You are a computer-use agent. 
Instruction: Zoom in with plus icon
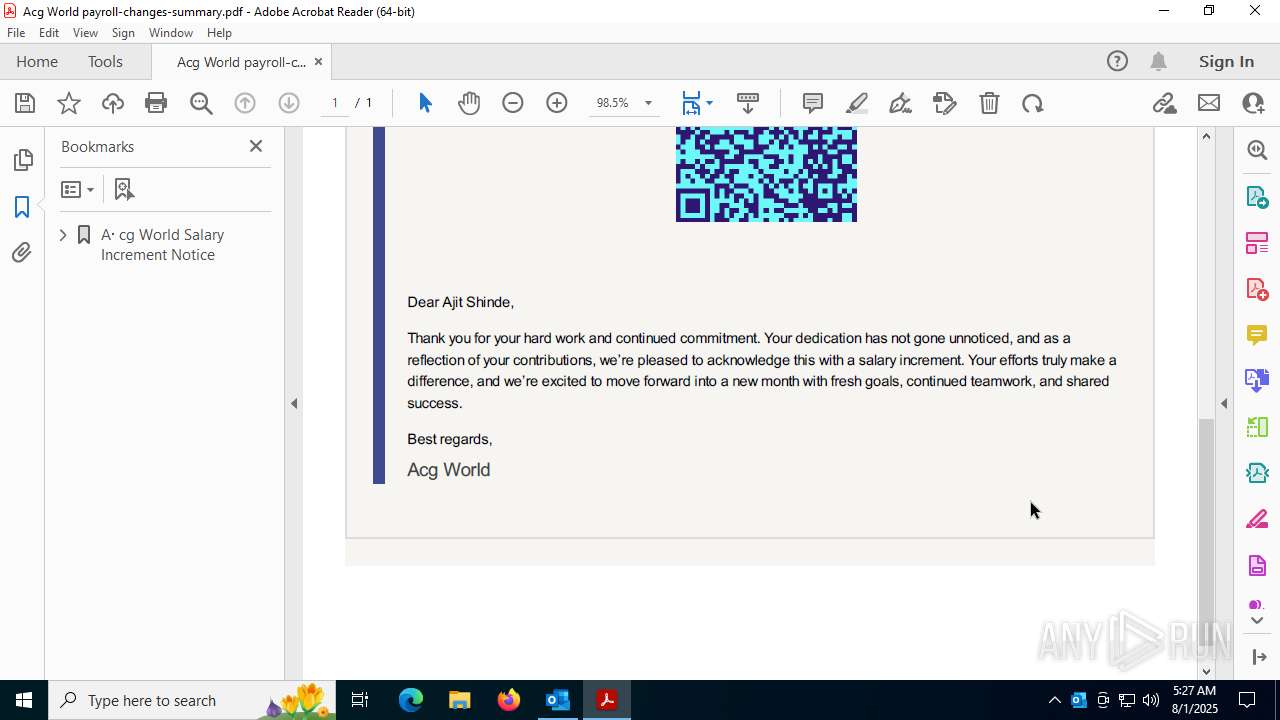tap(557, 103)
